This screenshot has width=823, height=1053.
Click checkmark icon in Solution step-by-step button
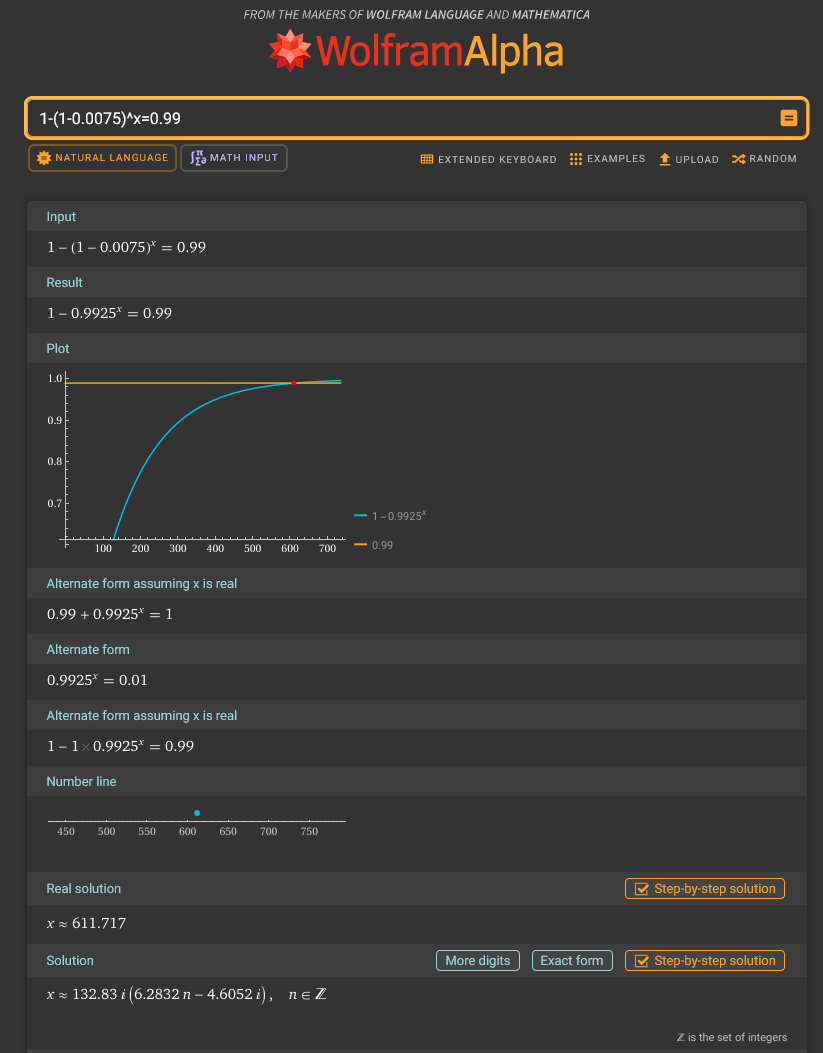[642, 961]
